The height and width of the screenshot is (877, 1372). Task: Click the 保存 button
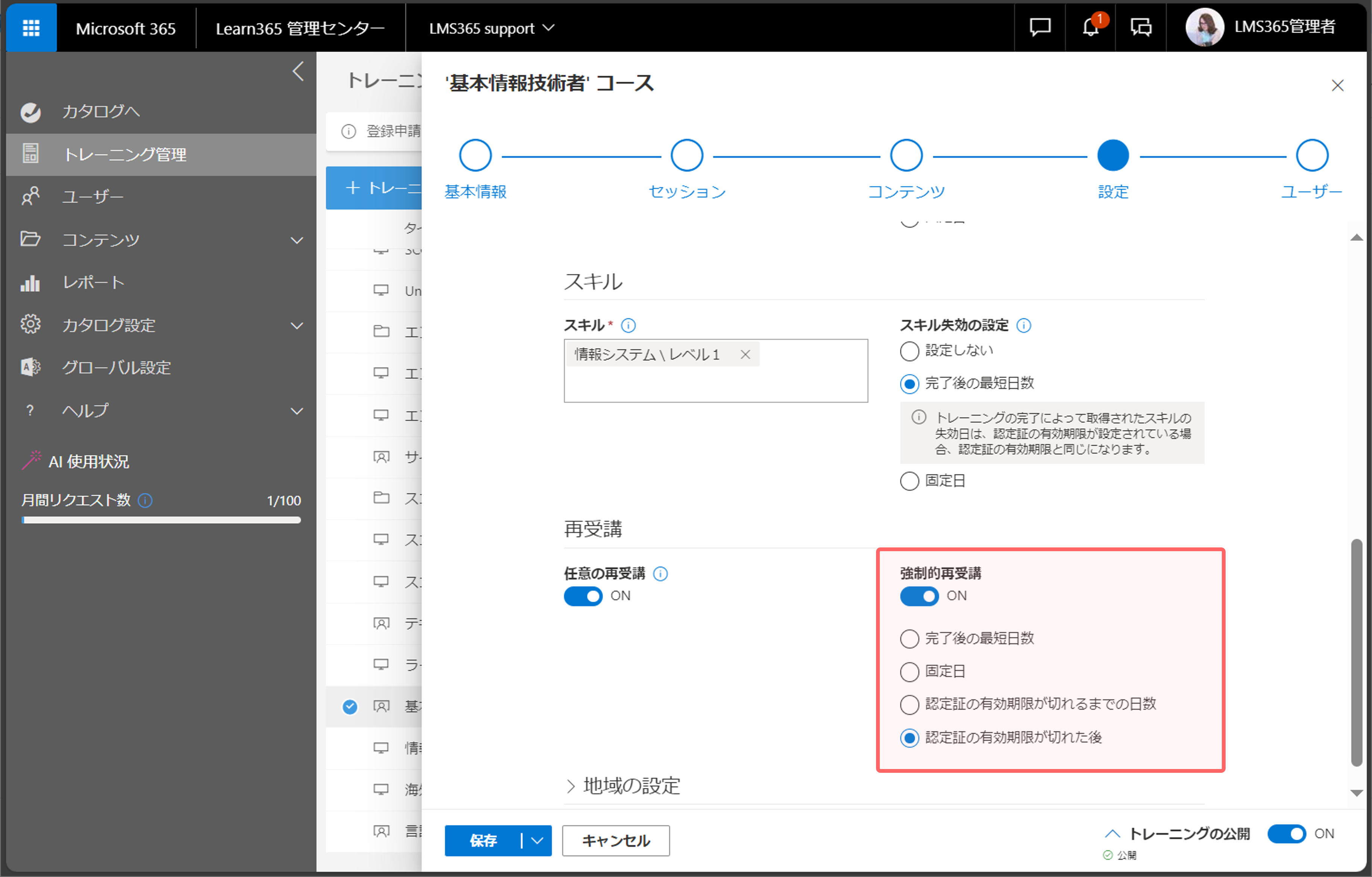[483, 841]
